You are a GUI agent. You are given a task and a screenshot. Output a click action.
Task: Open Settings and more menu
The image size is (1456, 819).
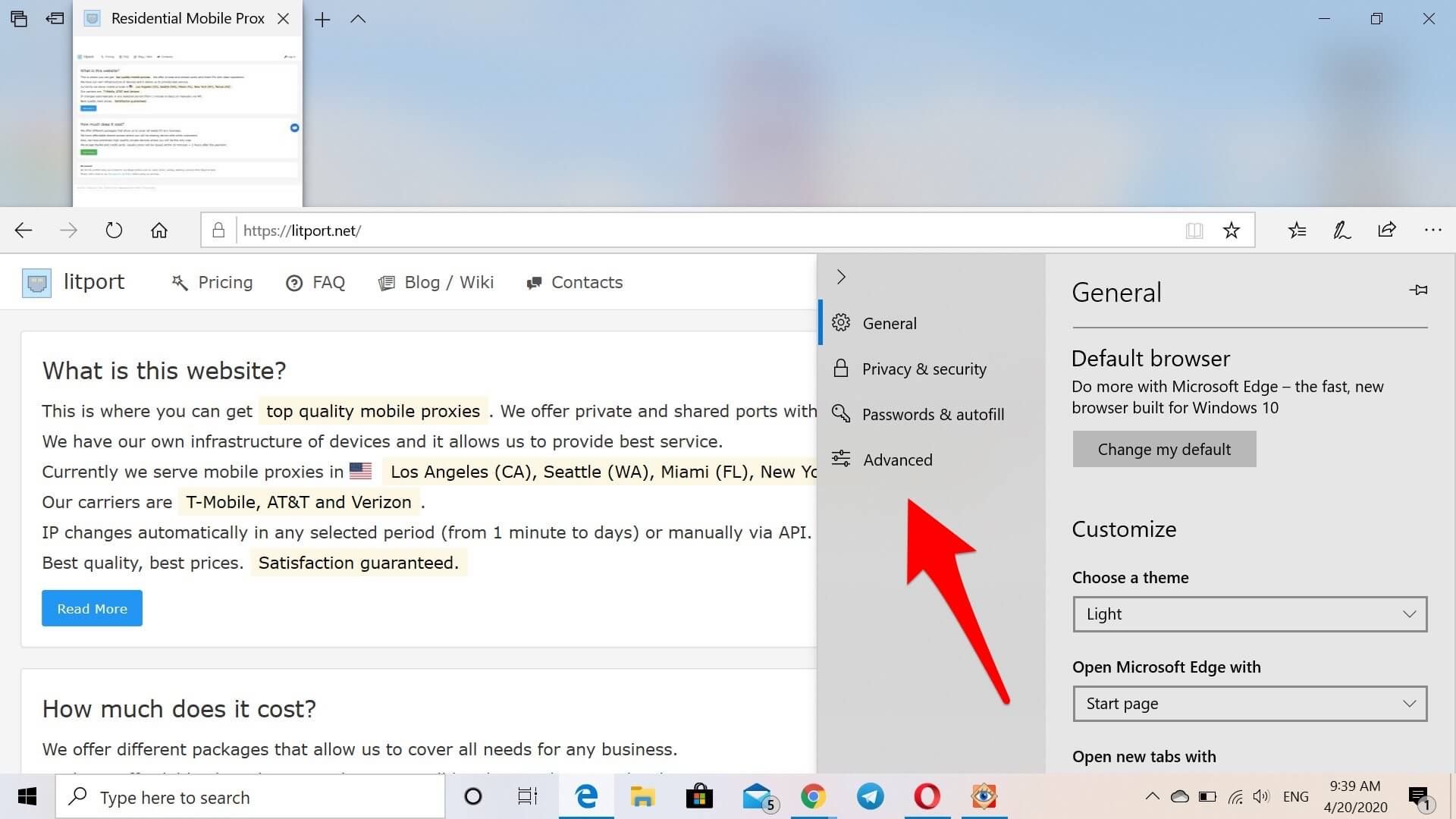point(1432,230)
